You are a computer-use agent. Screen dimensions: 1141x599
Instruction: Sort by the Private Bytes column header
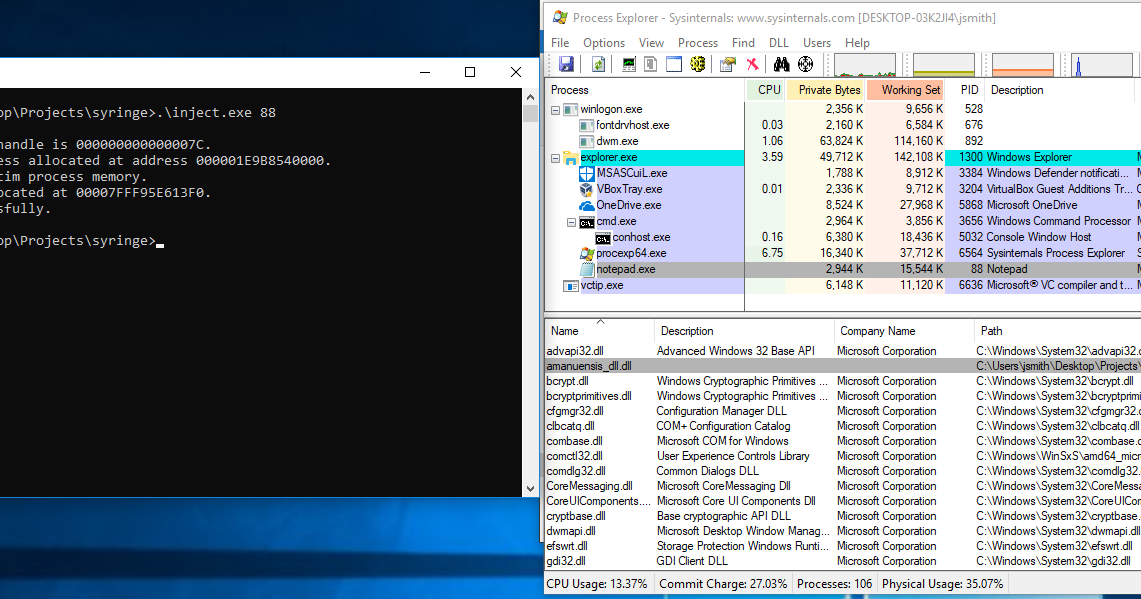coord(827,90)
